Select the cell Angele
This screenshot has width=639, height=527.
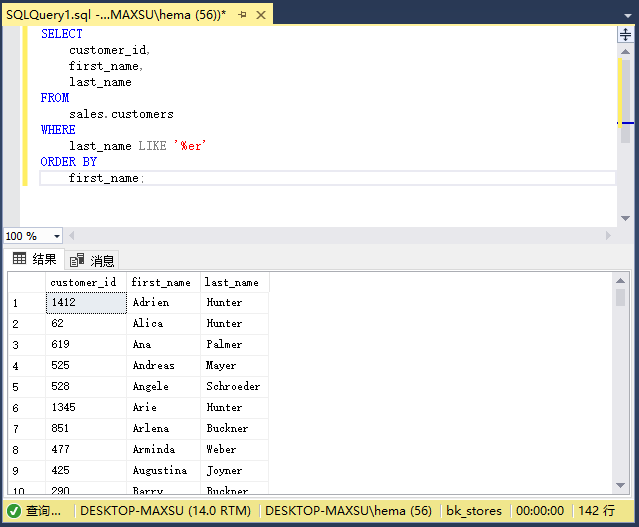pyautogui.click(x=163, y=387)
